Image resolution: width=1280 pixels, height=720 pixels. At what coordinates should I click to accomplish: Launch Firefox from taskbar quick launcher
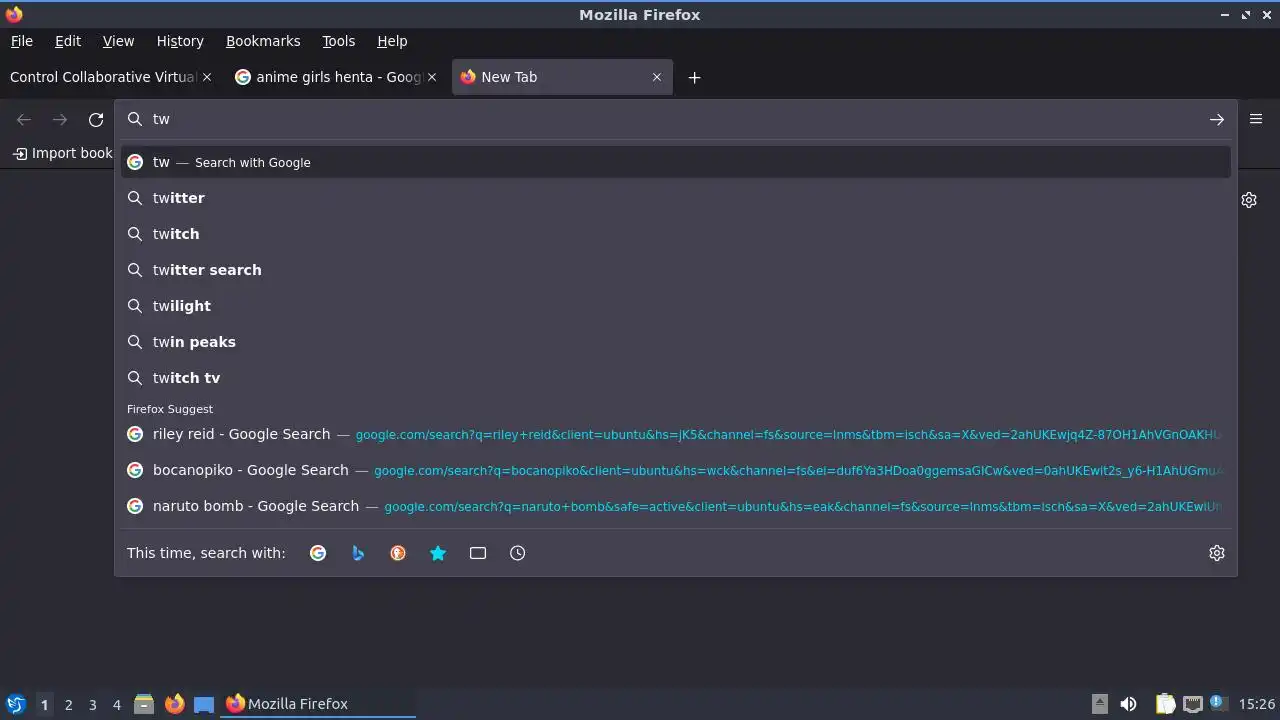(x=174, y=704)
